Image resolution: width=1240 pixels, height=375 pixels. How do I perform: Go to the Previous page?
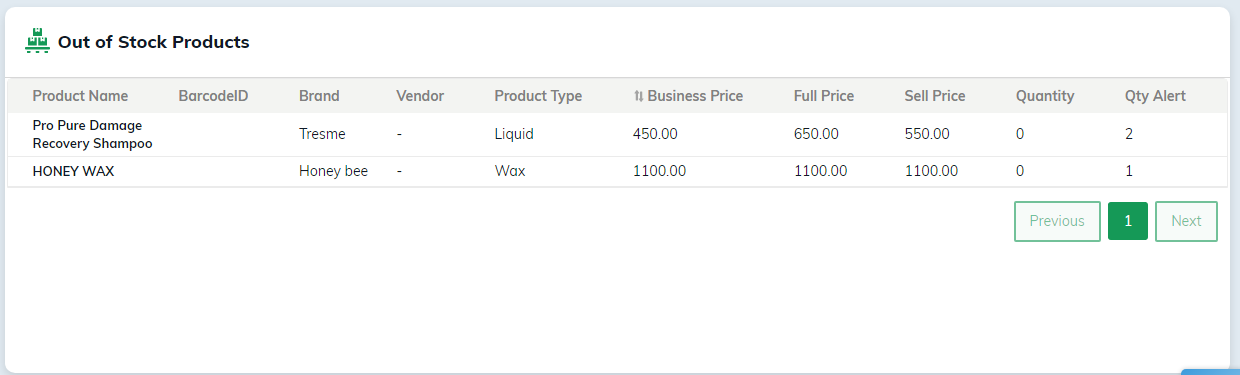[1057, 221]
